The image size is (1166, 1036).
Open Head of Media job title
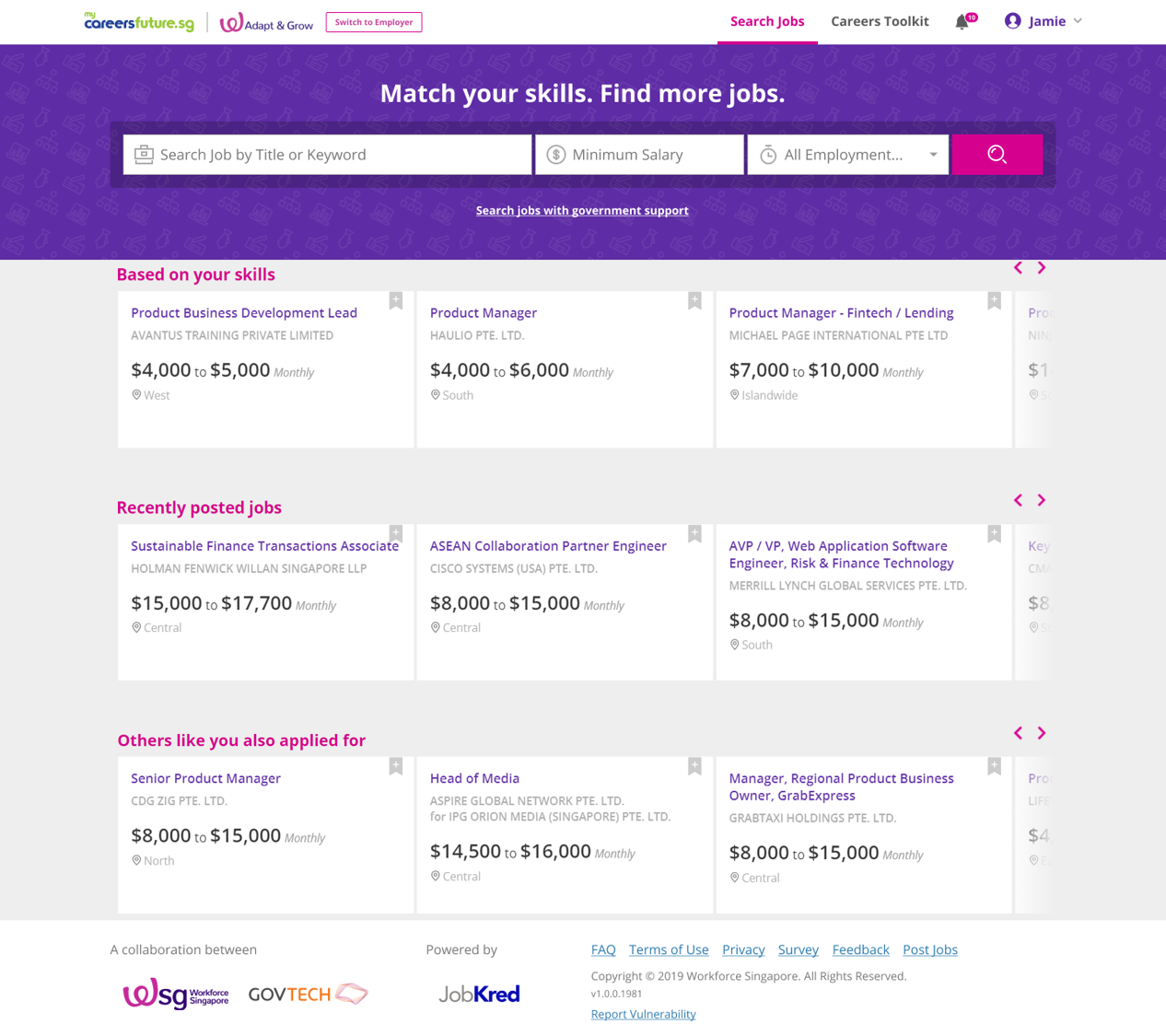pyautogui.click(x=474, y=778)
